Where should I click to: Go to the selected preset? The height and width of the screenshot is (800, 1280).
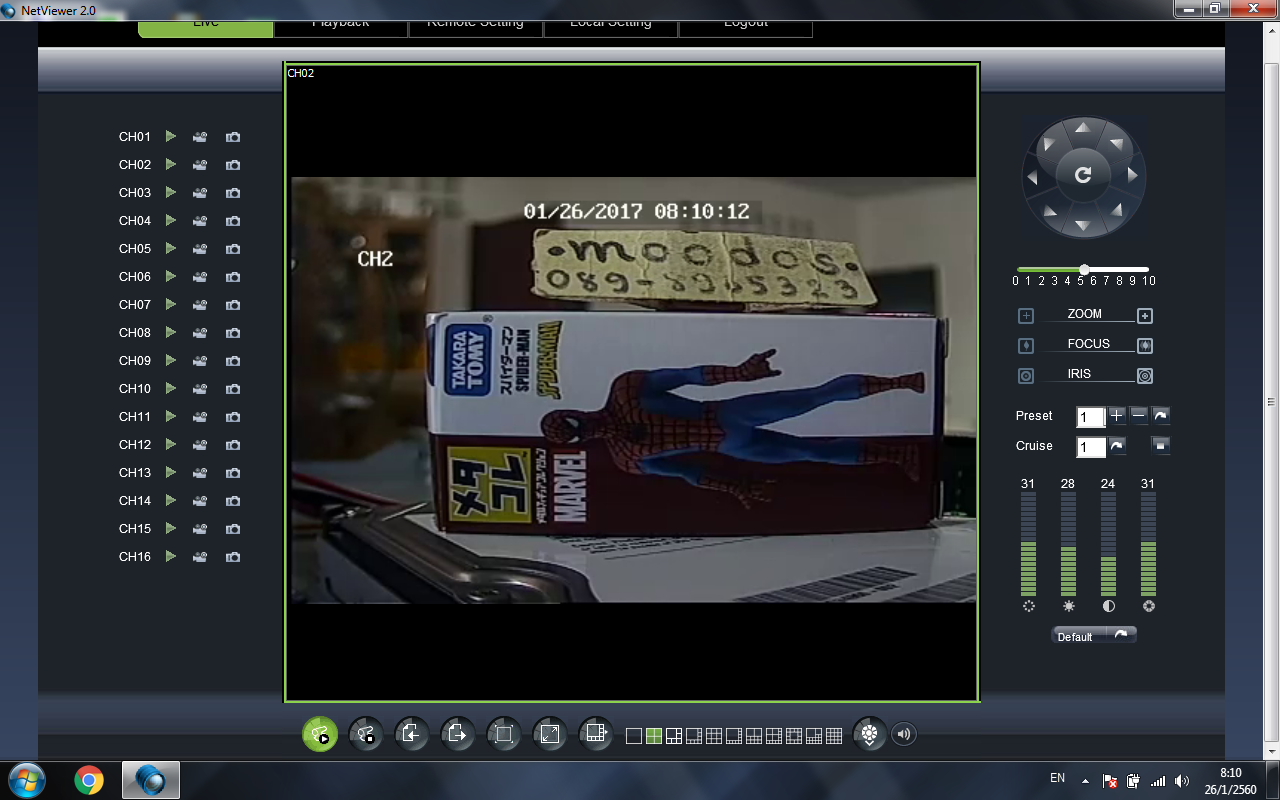pyautogui.click(x=1161, y=415)
